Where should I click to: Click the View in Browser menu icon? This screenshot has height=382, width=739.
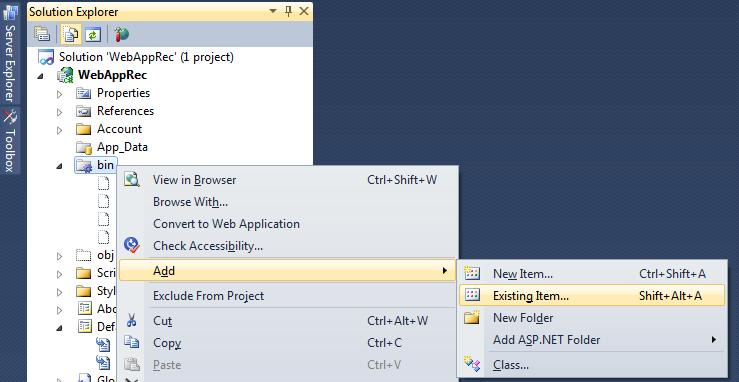coord(131,179)
